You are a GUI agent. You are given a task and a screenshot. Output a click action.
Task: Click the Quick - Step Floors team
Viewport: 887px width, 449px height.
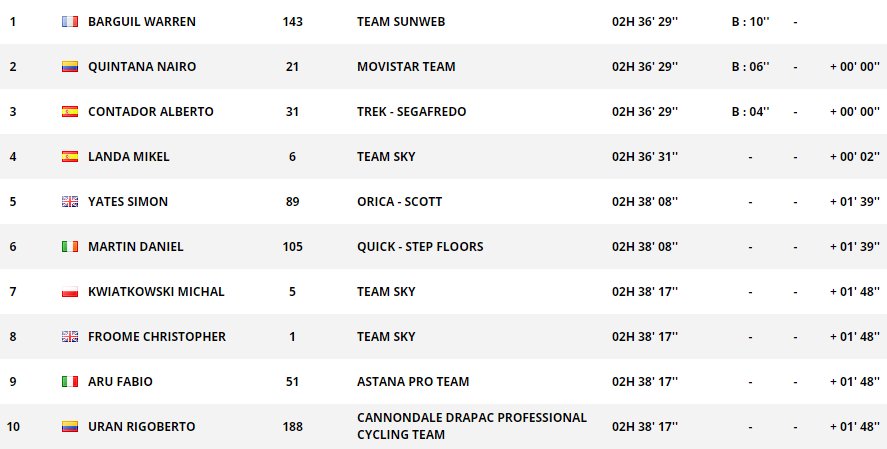coord(420,247)
